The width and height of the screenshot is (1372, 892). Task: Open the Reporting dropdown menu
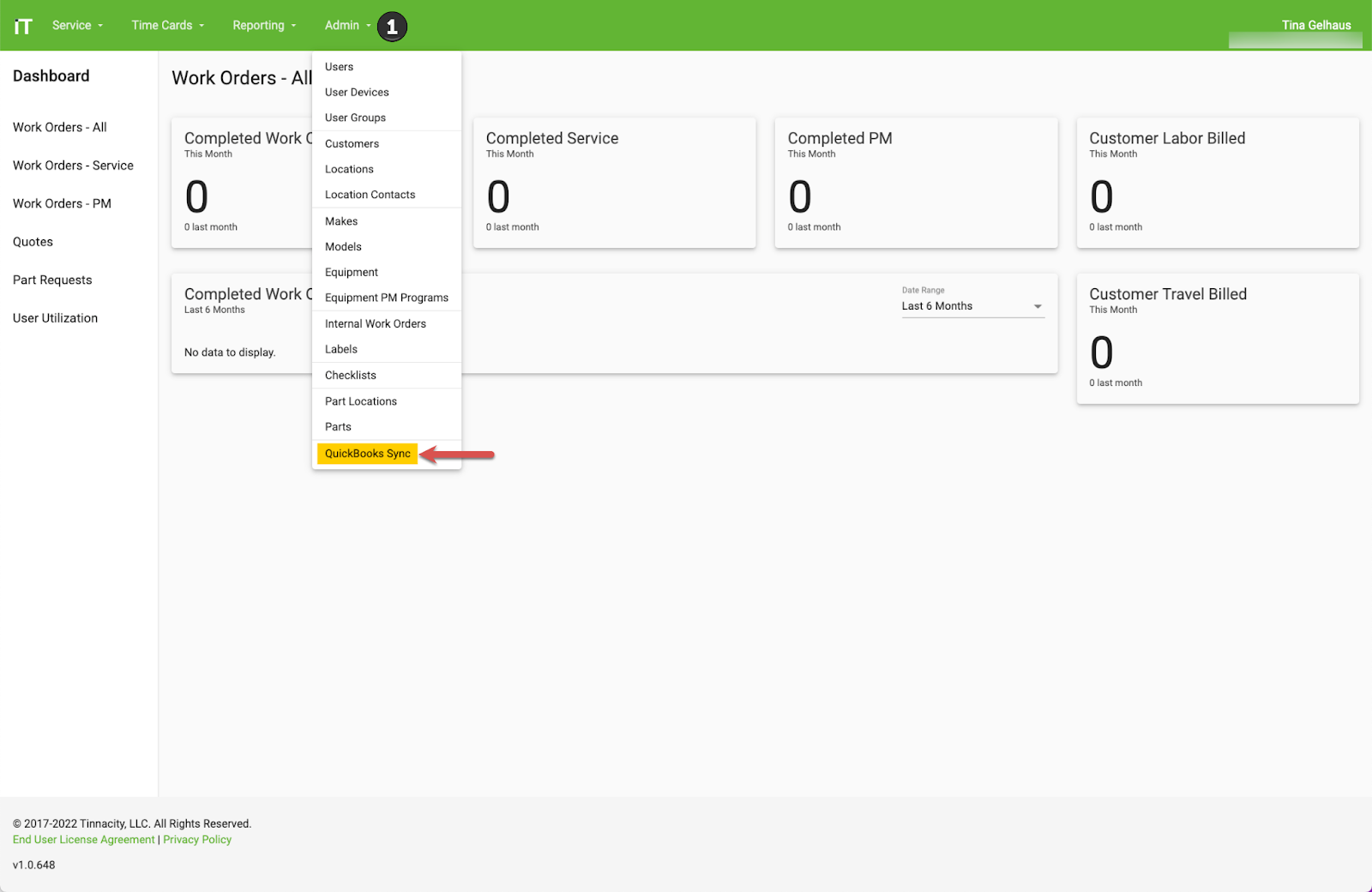point(264,25)
